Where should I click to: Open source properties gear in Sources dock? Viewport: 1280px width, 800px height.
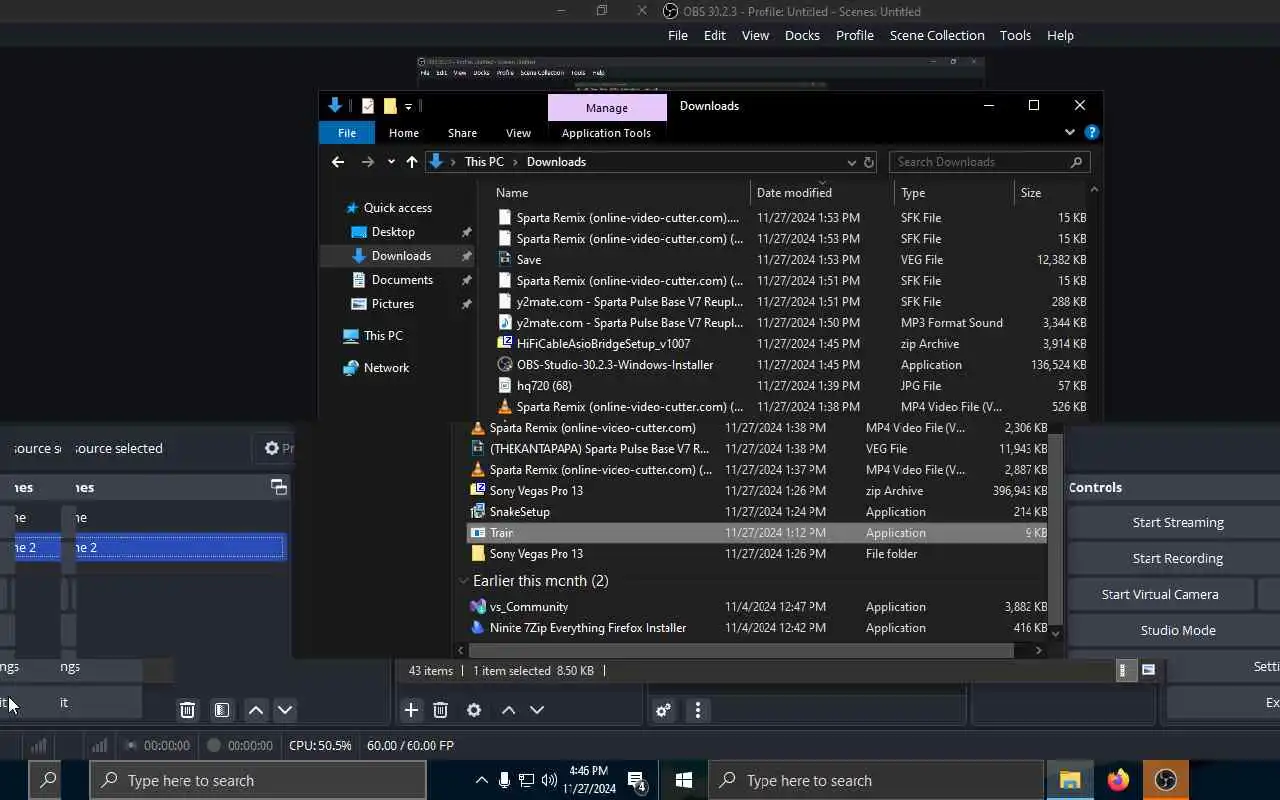click(474, 710)
